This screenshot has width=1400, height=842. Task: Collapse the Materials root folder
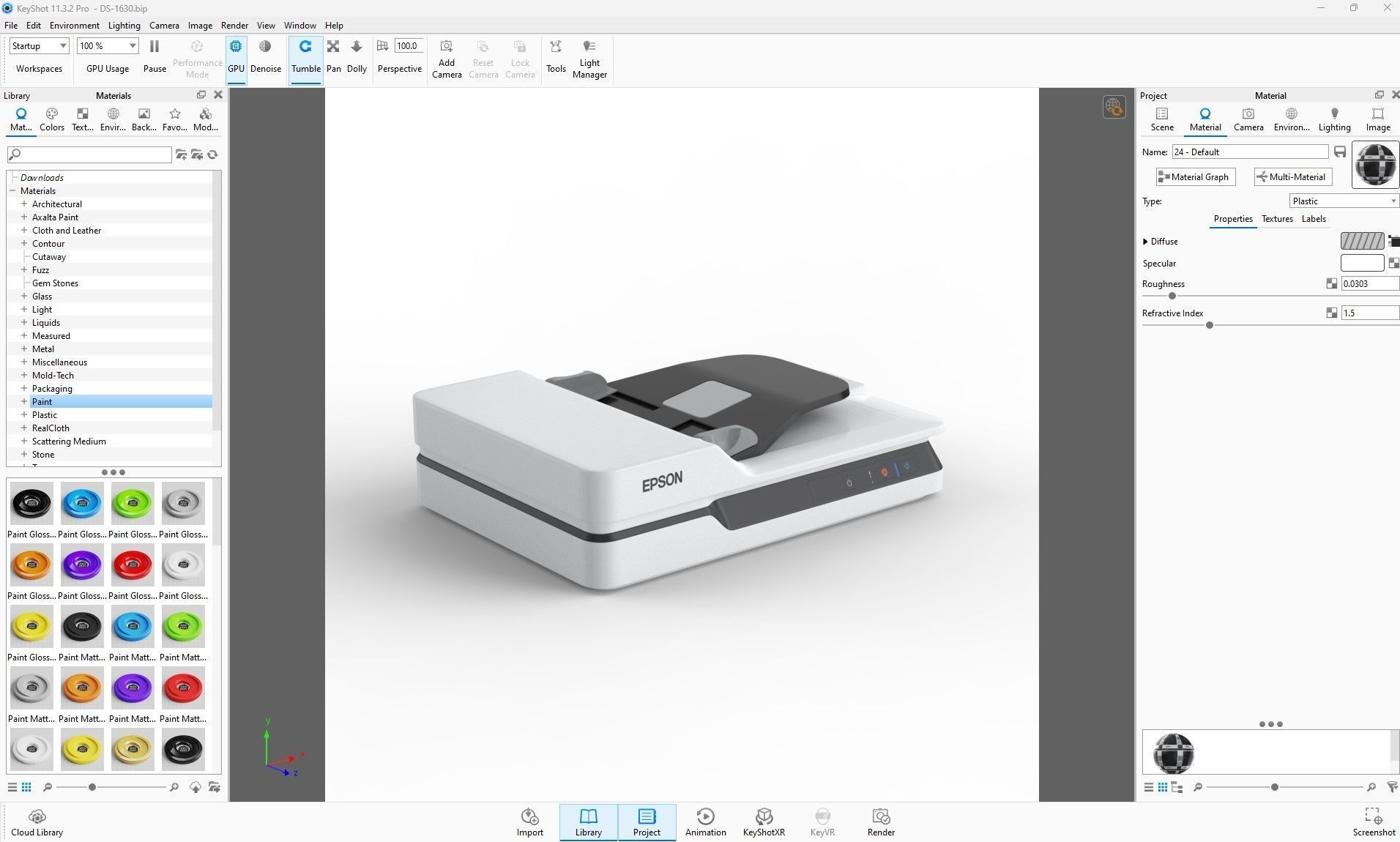point(12,190)
